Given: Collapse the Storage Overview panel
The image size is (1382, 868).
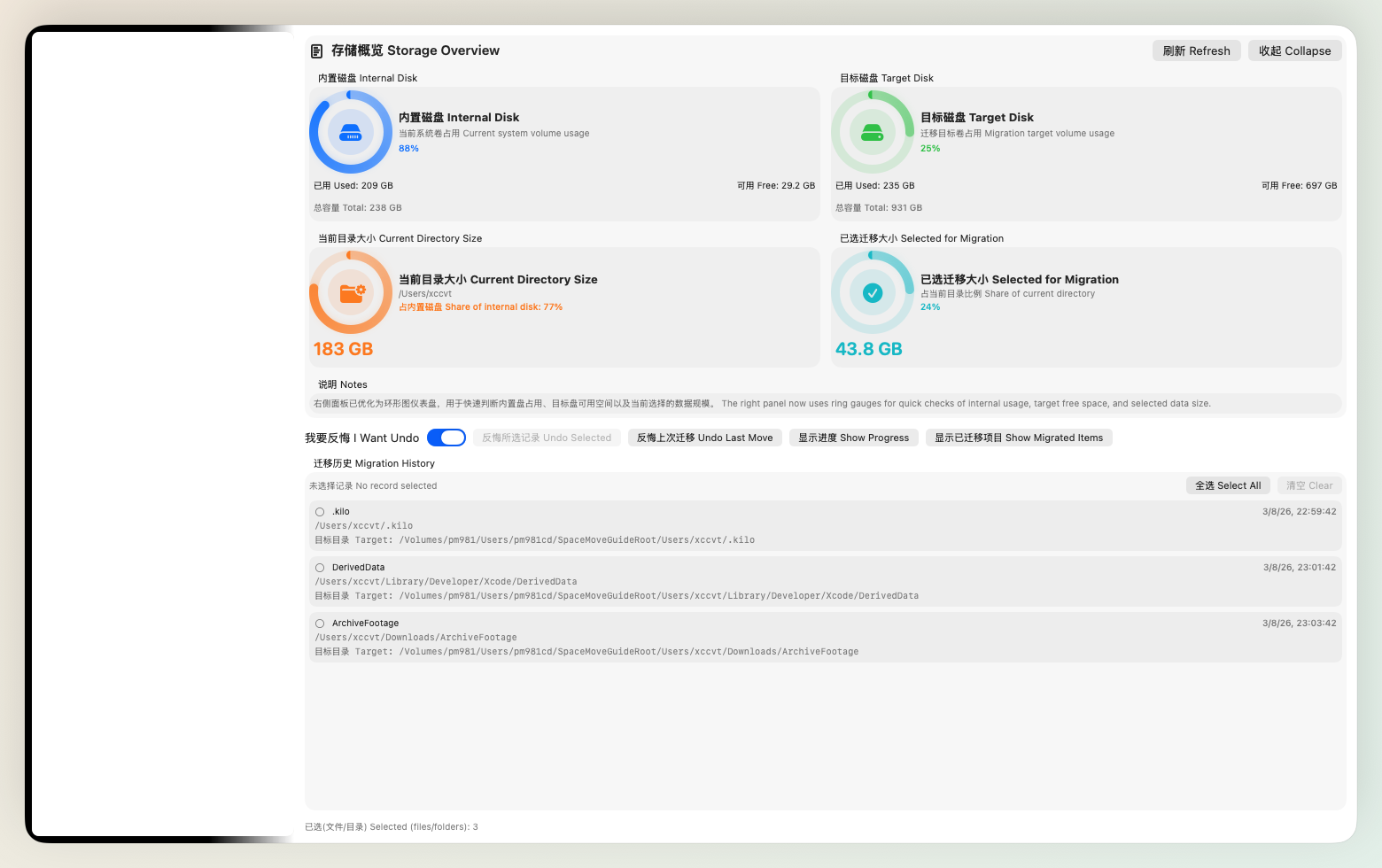Looking at the screenshot, I should pyautogui.click(x=1294, y=51).
